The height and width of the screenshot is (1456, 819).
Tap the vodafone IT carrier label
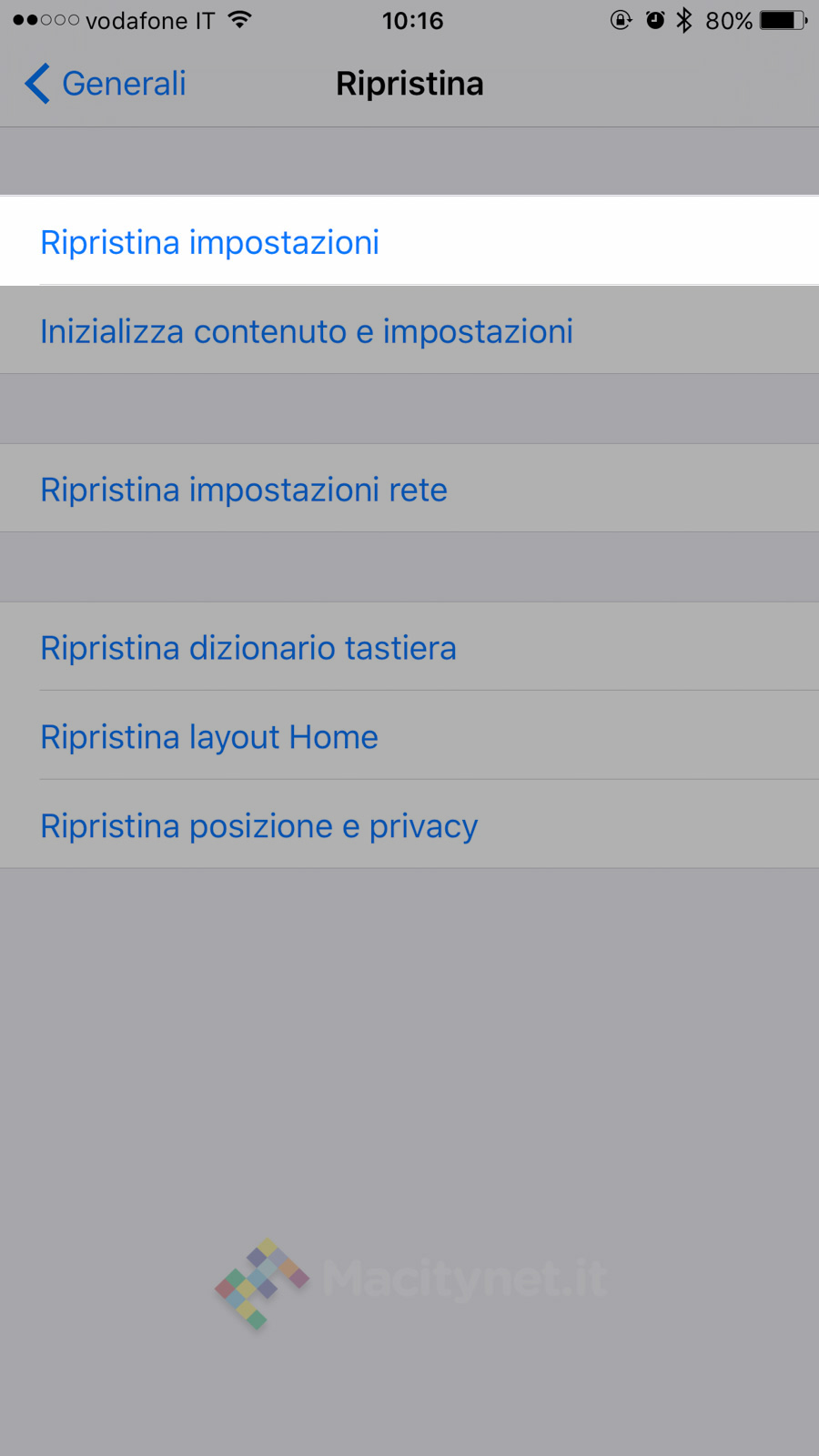(x=150, y=20)
